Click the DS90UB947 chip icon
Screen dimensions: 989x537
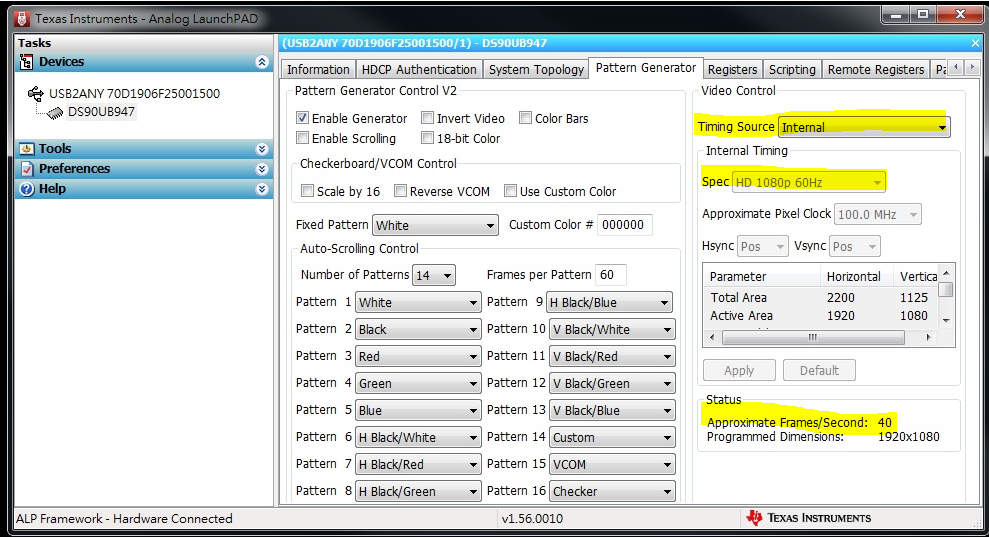(56, 112)
